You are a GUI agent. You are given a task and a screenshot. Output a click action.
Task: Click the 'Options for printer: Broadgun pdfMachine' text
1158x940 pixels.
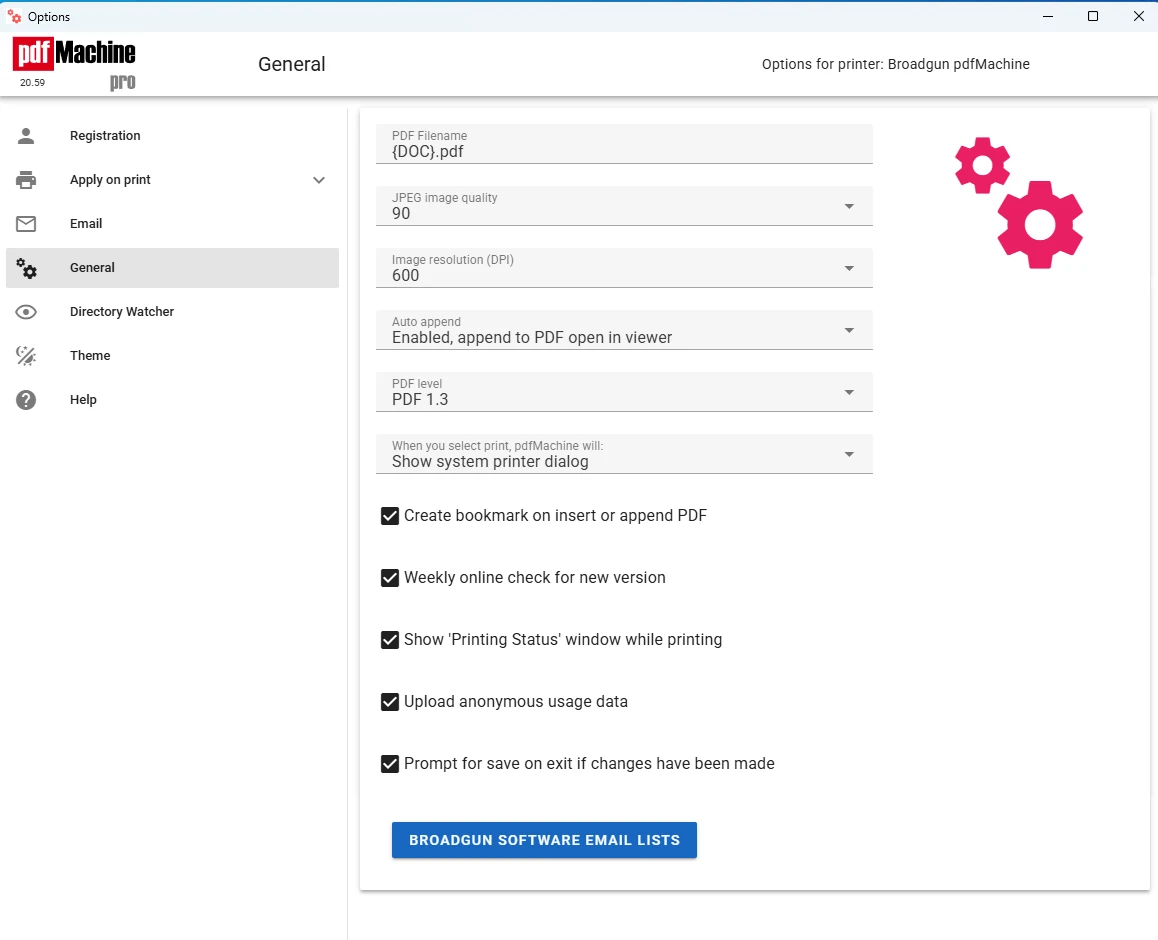pos(896,64)
